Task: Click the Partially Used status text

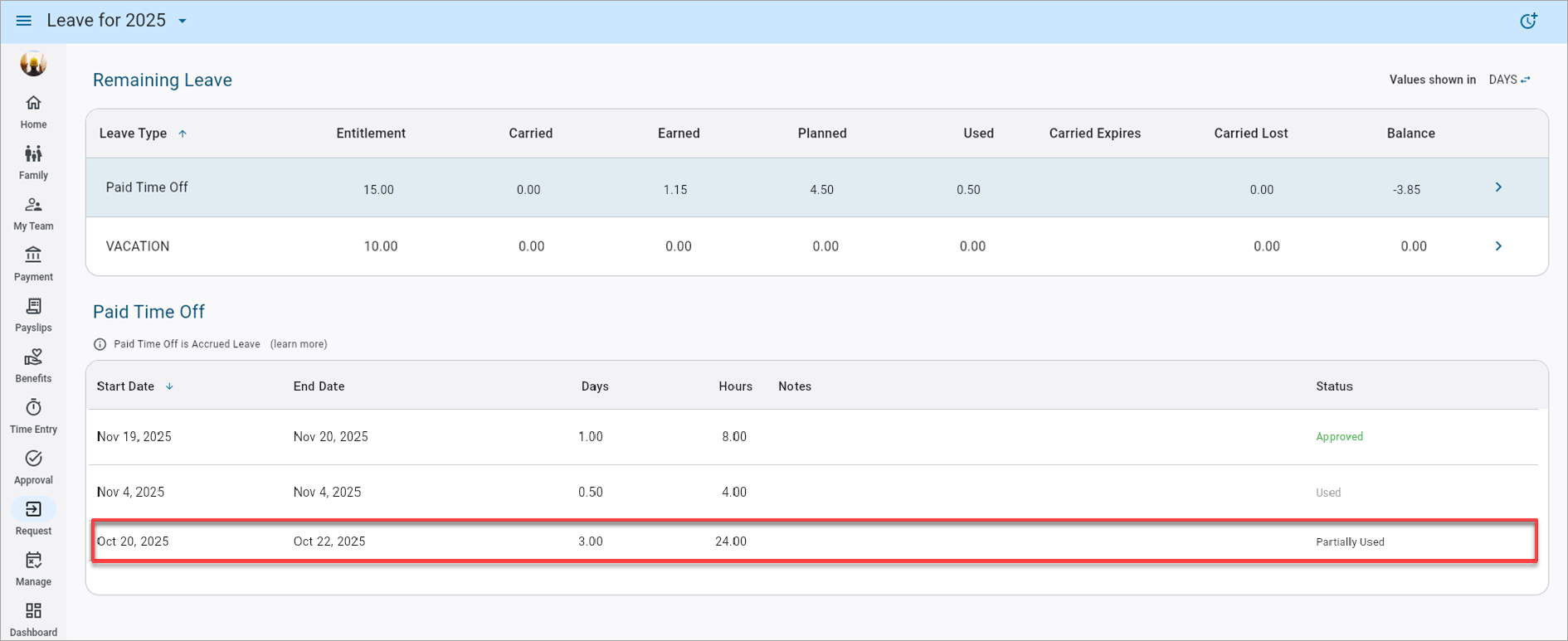Action: (x=1350, y=542)
